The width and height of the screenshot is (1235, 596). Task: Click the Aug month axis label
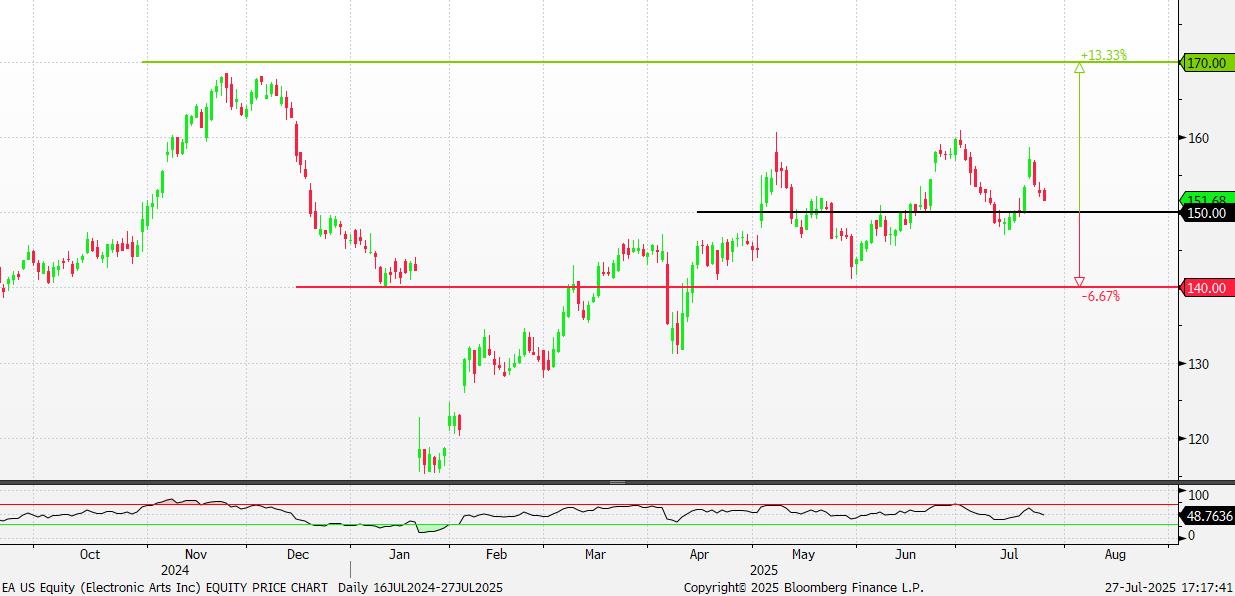[x=1115, y=554]
